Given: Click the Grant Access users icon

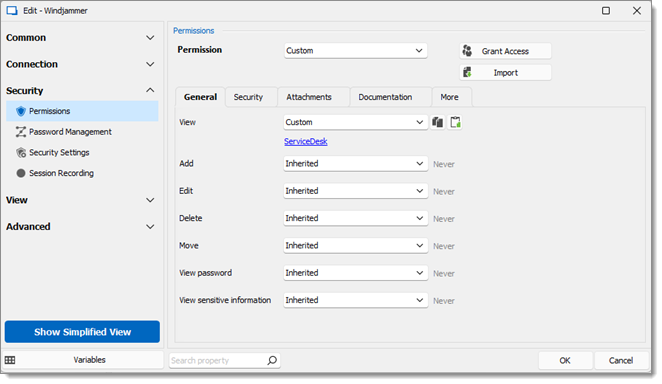Looking at the screenshot, I should click(467, 51).
